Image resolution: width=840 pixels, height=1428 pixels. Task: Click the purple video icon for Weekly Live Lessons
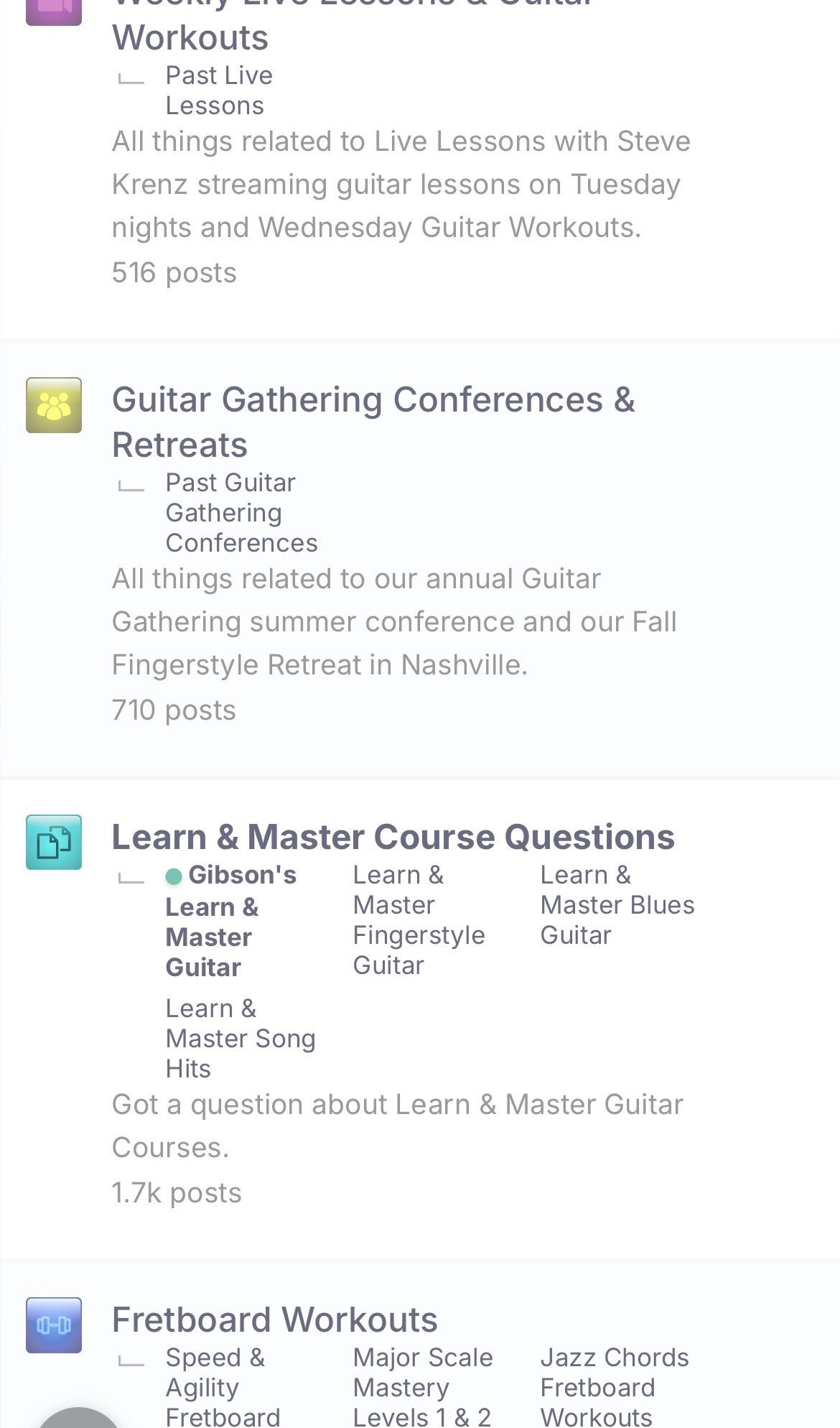(x=54, y=9)
